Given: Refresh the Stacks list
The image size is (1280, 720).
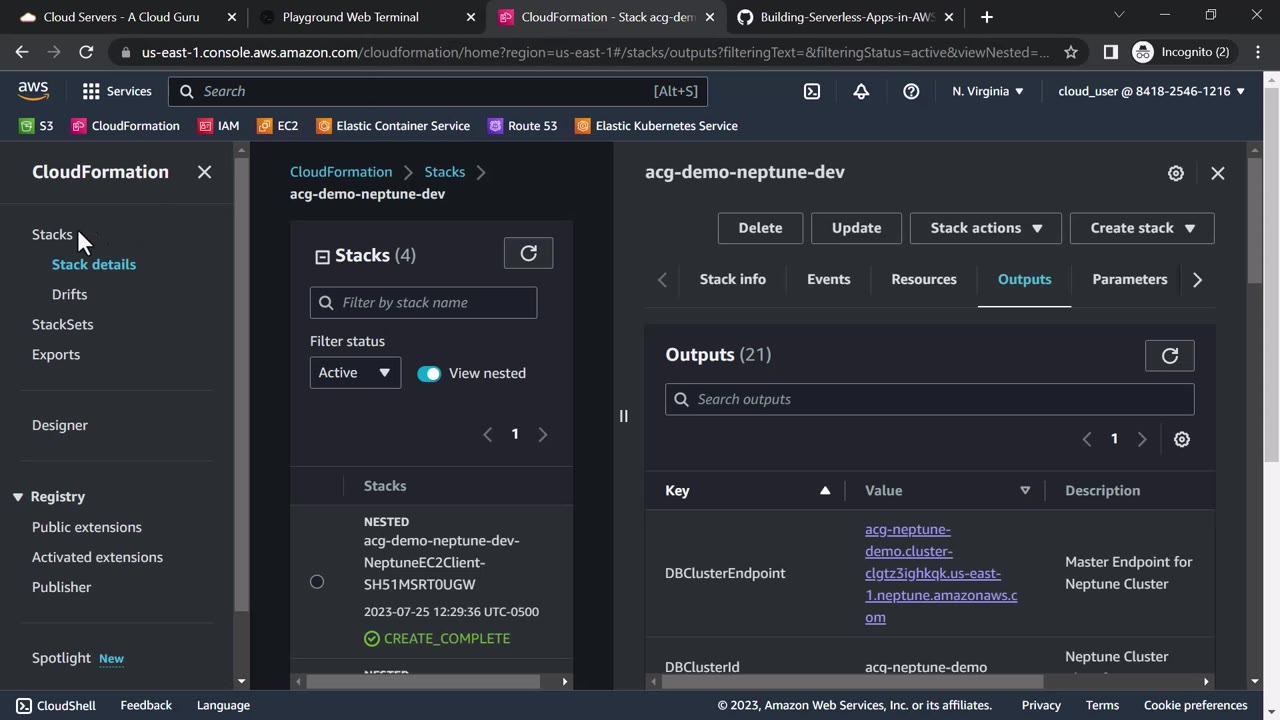Looking at the screenshot, I should (529, 254).
